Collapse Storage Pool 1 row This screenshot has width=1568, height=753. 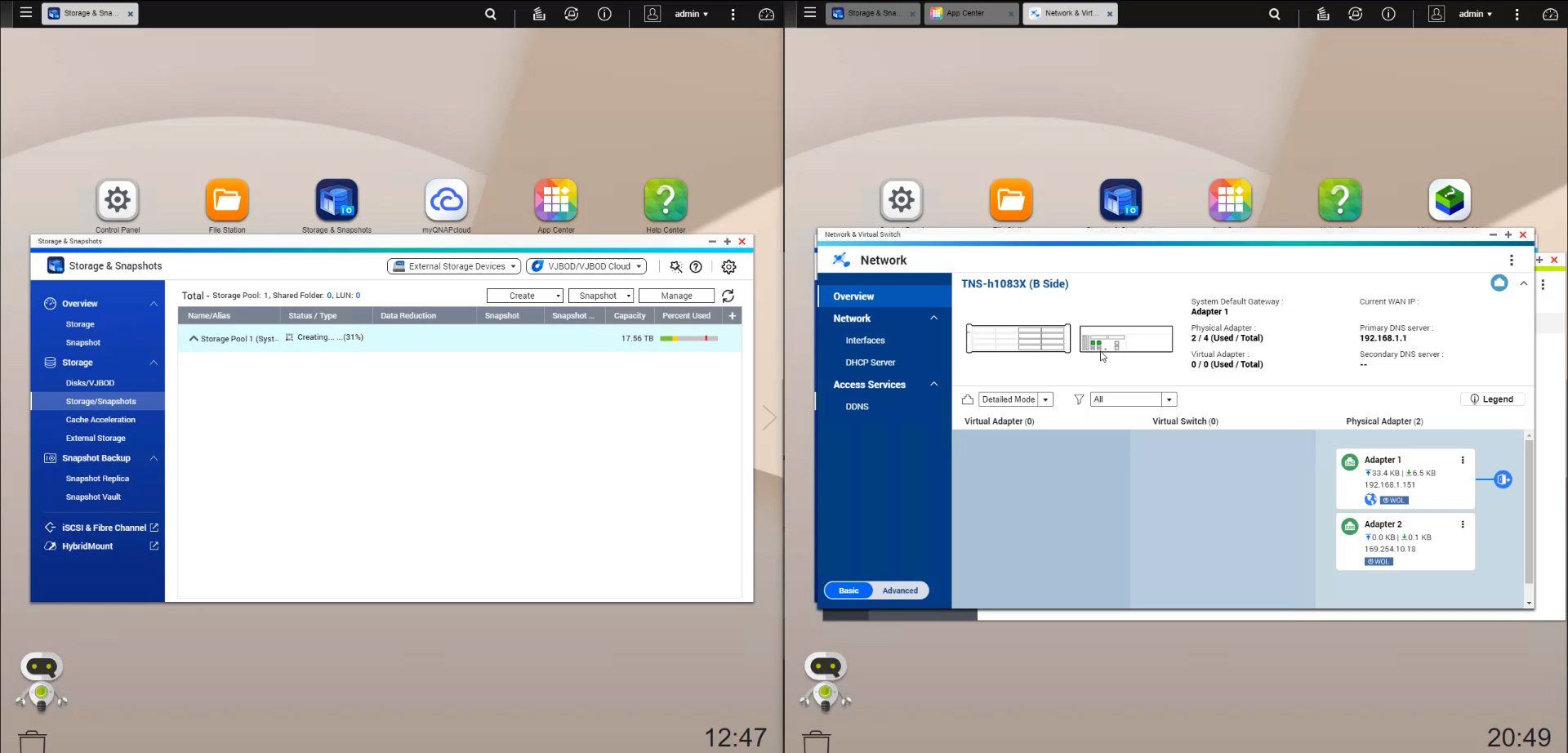coord(194,338)
